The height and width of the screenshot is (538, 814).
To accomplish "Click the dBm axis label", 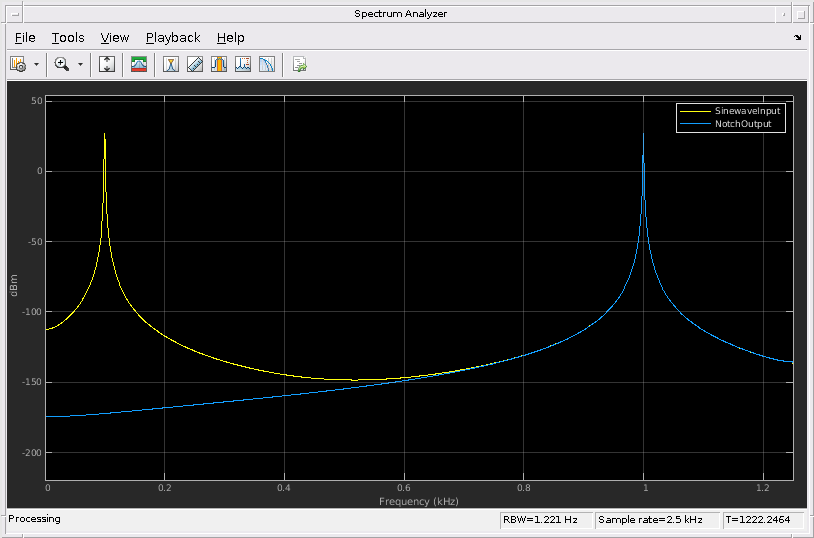I will click(x=14, y=285).
